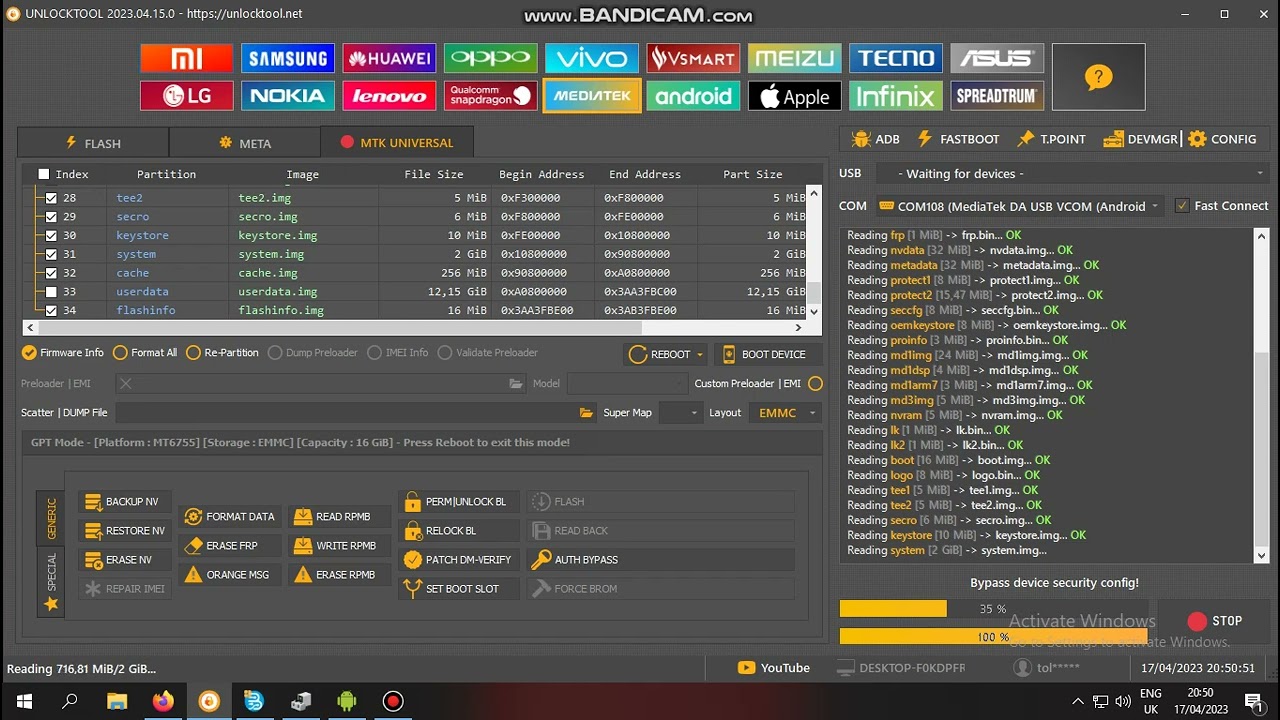Click the STOP button
The image size is (1280, 720).
coord(1214,621)
